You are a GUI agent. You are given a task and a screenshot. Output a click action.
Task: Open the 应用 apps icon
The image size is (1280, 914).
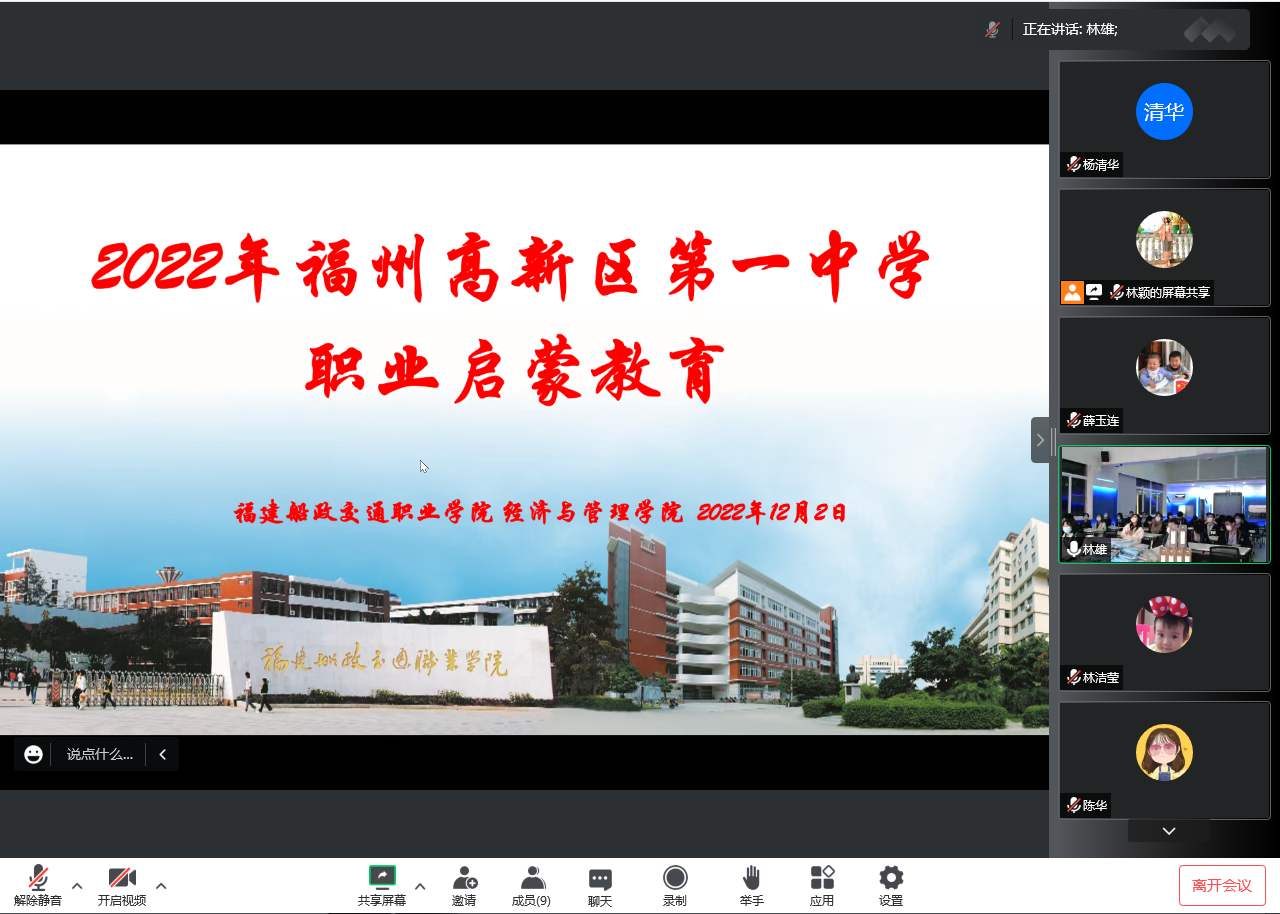pyautogui.click(x=822, y=878)
